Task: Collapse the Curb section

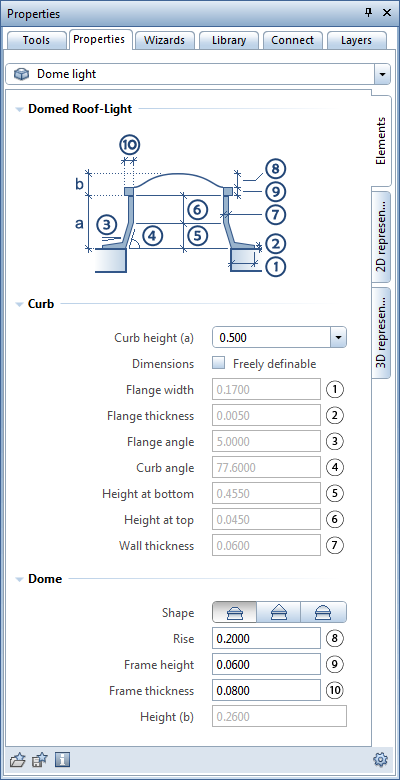Action: 19,304
